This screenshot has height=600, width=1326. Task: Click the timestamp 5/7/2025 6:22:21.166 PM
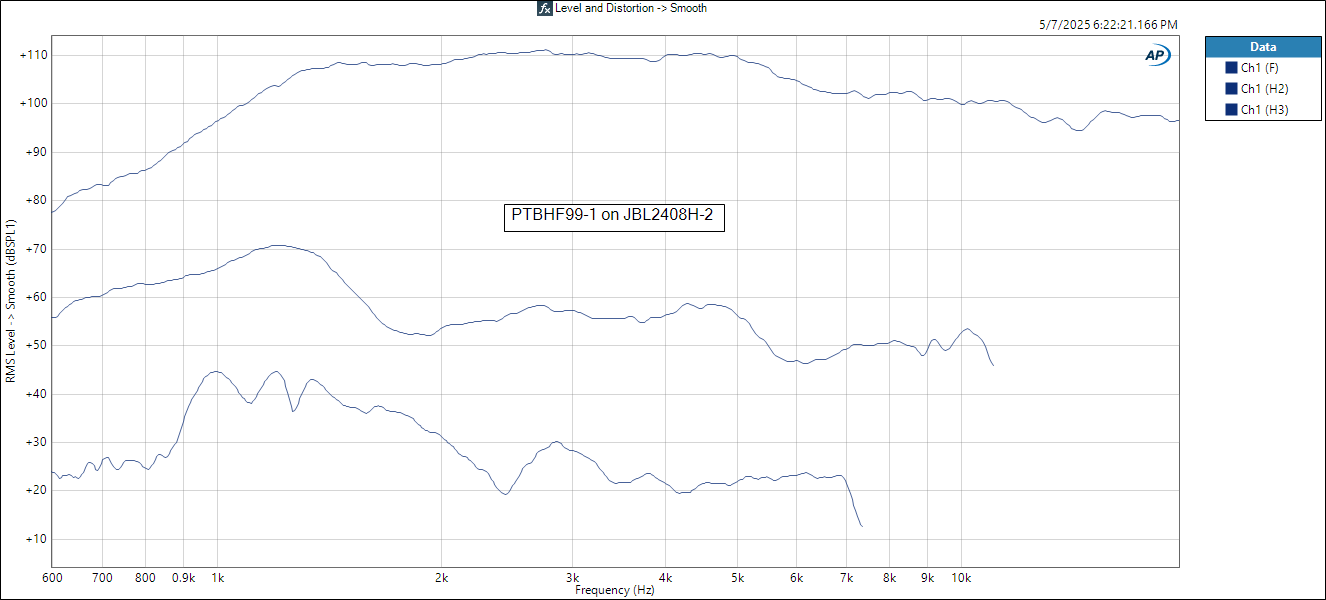(1108, 24)
